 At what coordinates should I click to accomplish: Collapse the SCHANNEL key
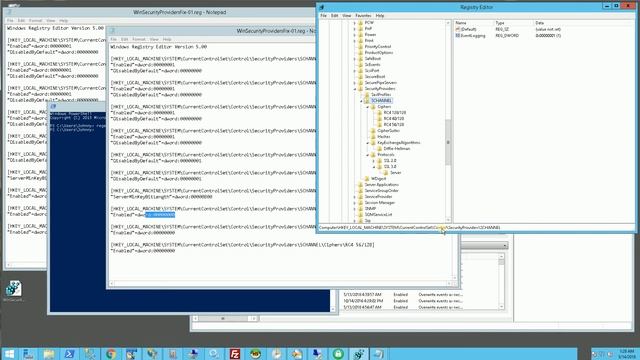point(361,101)
